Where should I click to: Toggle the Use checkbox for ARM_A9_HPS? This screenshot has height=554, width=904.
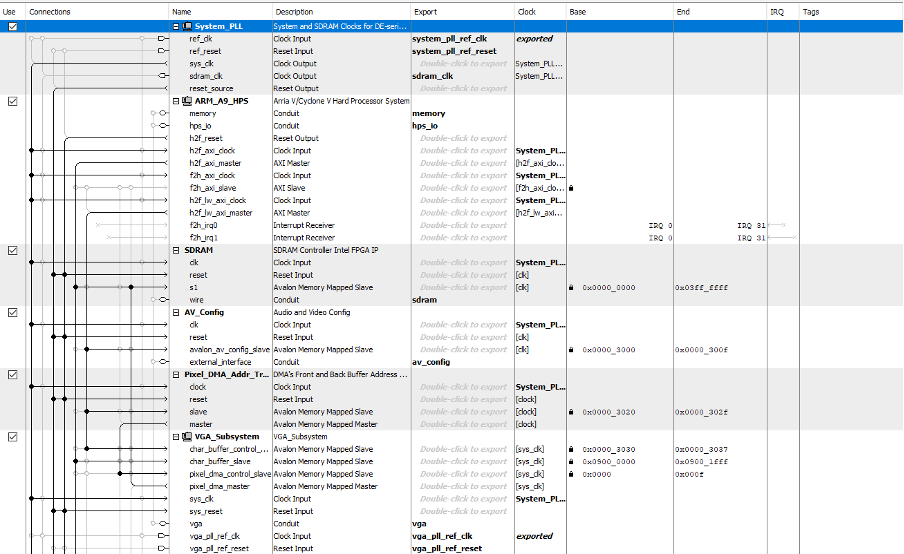[x=13, y=101]
